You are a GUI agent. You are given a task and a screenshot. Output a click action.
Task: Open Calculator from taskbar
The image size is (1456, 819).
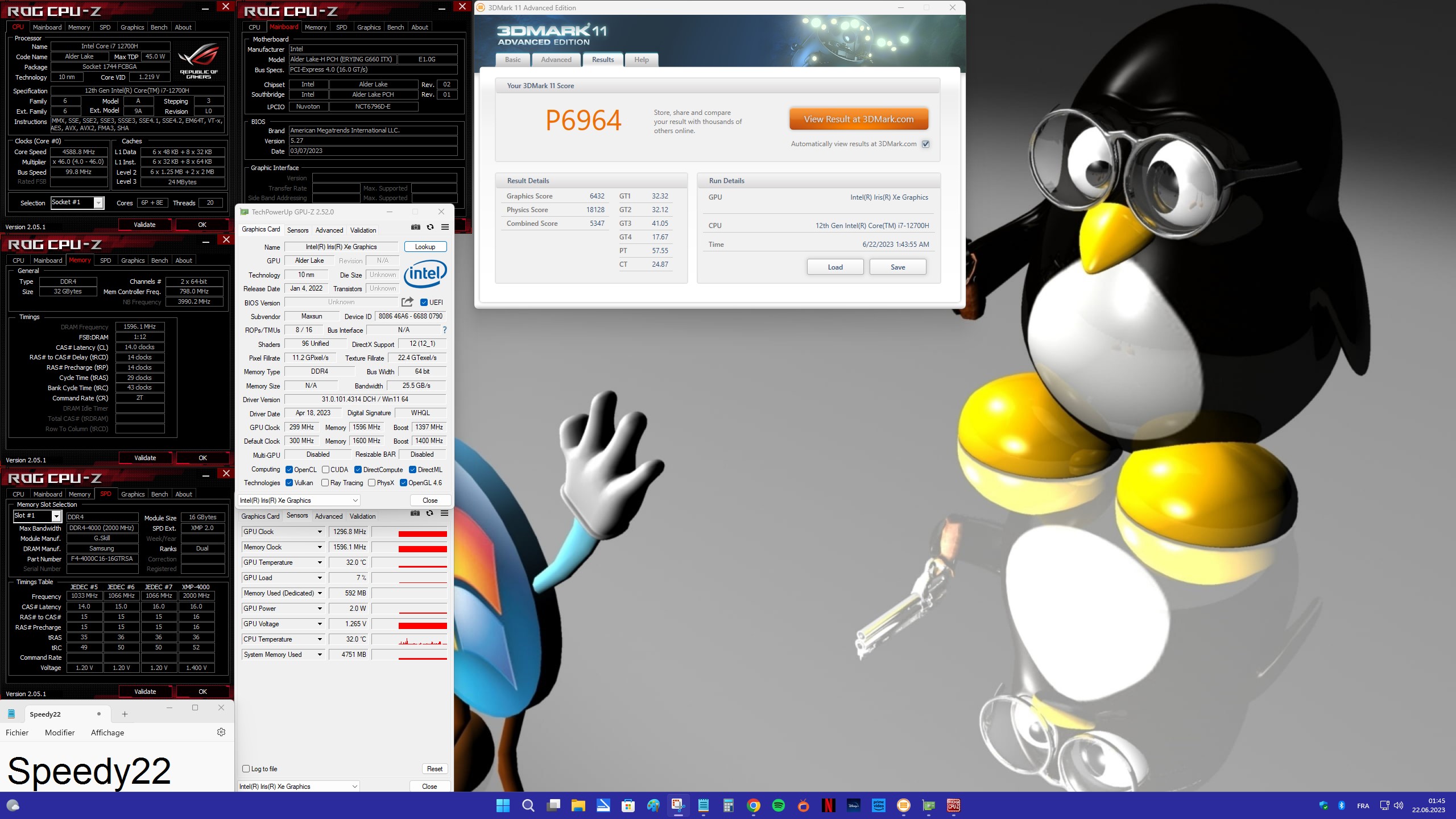728,805
